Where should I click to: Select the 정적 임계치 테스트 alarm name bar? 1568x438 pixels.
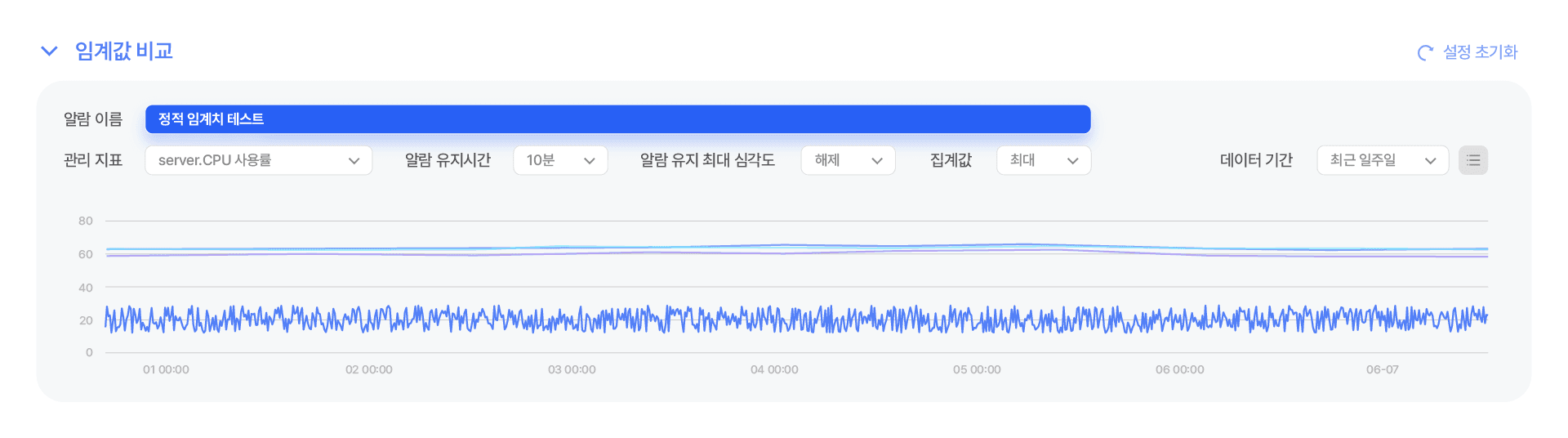click(x=618, y=119)
